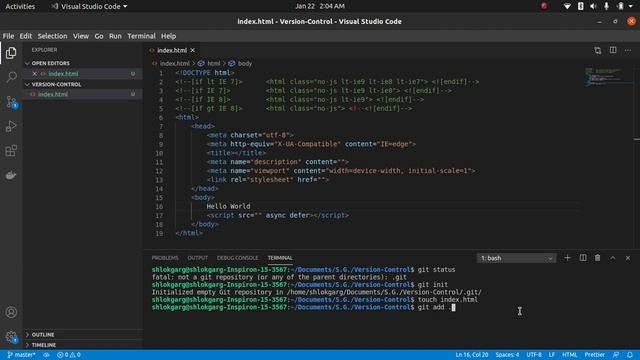The height and width of the screenshot is (360, 640).
Task: Open the clock showing Jan 22 2:04 AM
Action: tap(320, 6)
